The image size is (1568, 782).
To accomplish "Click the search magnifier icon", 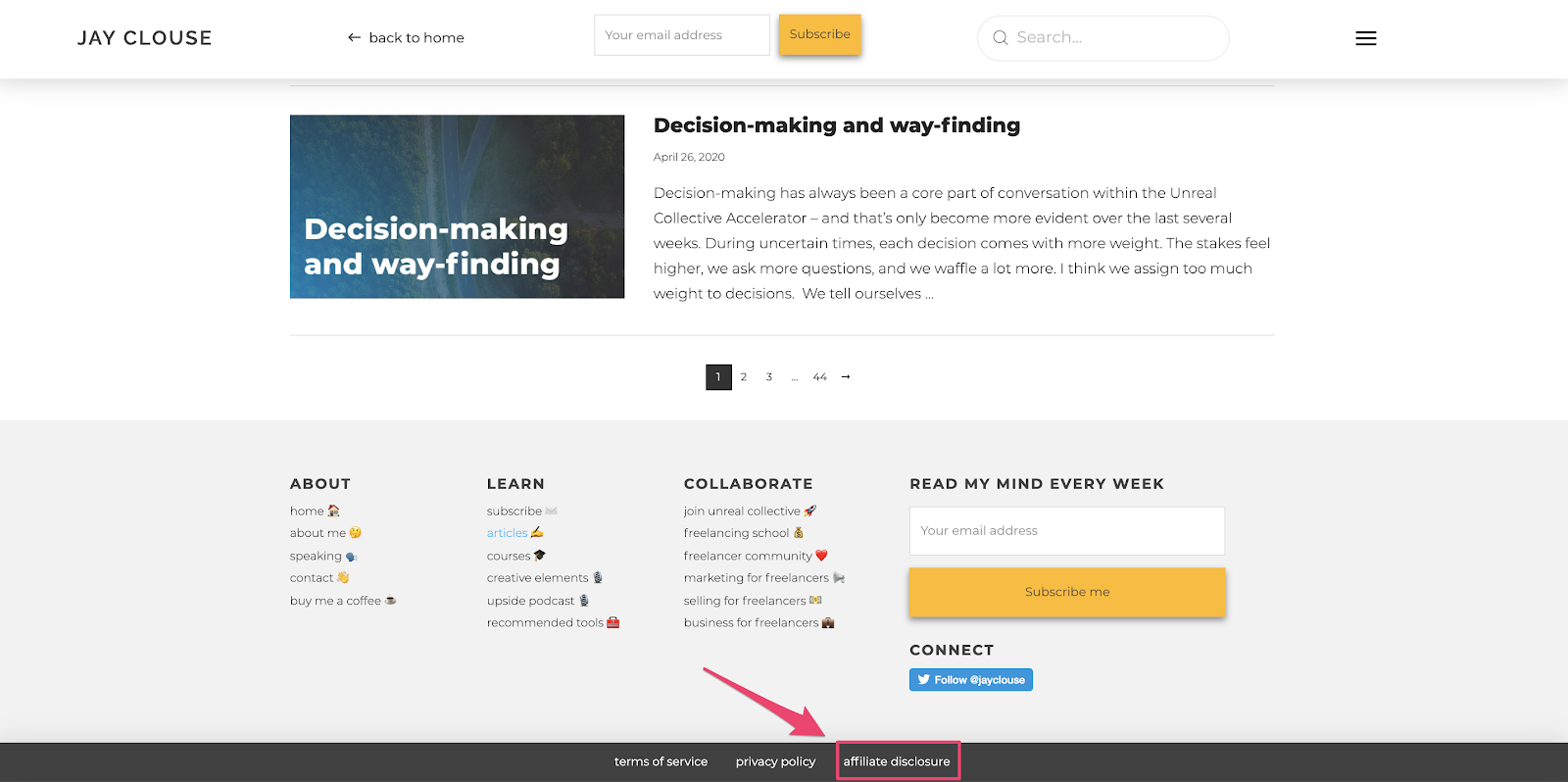I will point(1001,38).
